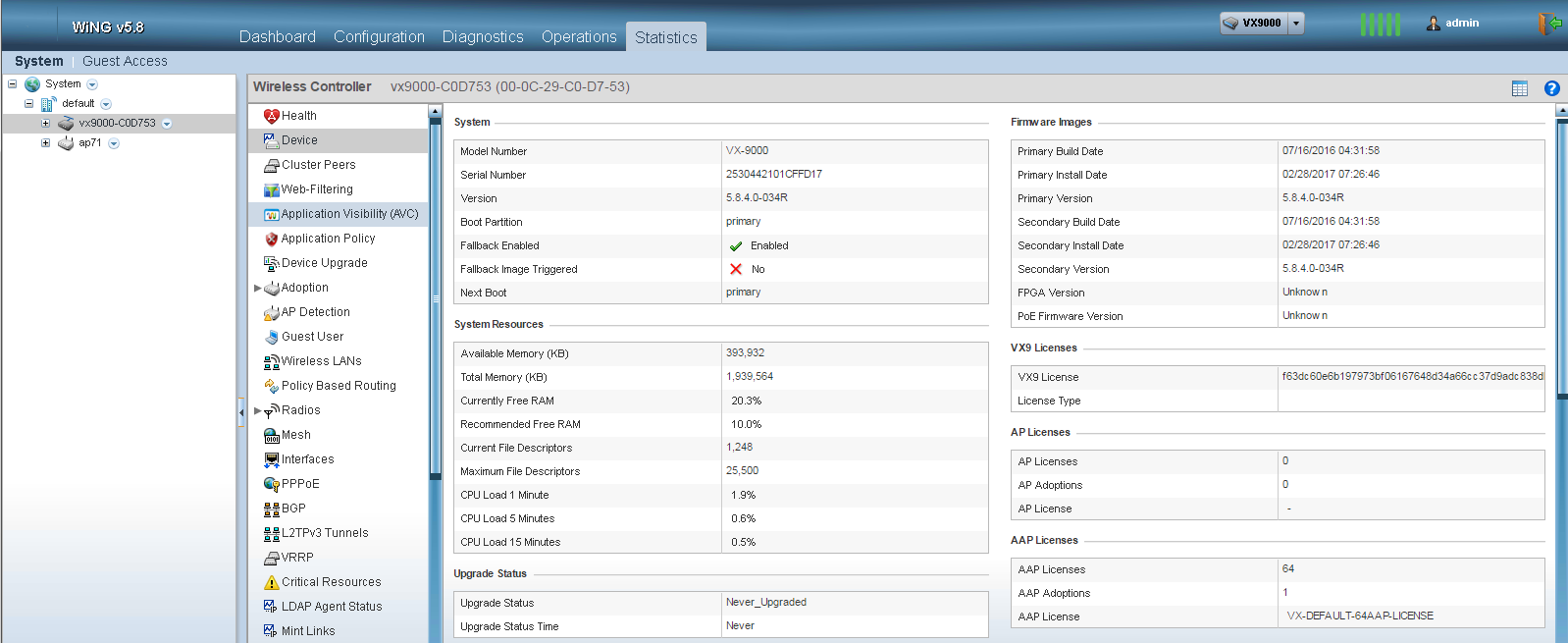Open the Guest User icon

click(272, 337)
